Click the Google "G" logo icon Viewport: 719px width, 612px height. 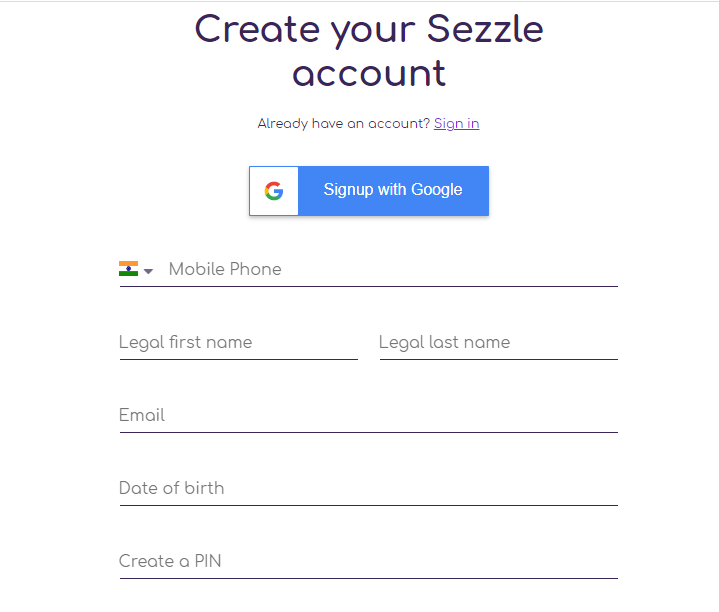point(274,191)
